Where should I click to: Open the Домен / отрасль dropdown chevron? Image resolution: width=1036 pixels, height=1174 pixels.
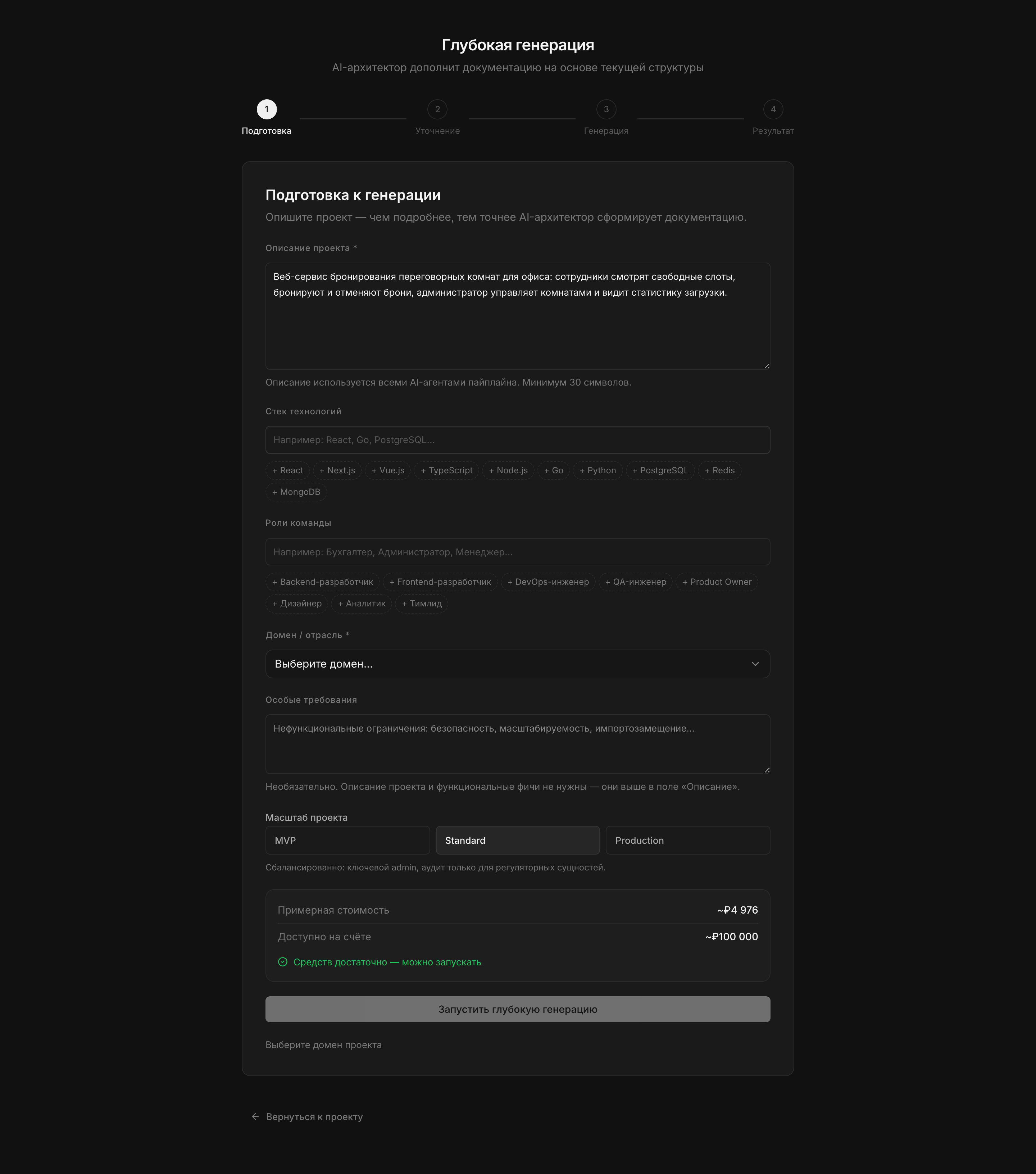pos(755,664)
